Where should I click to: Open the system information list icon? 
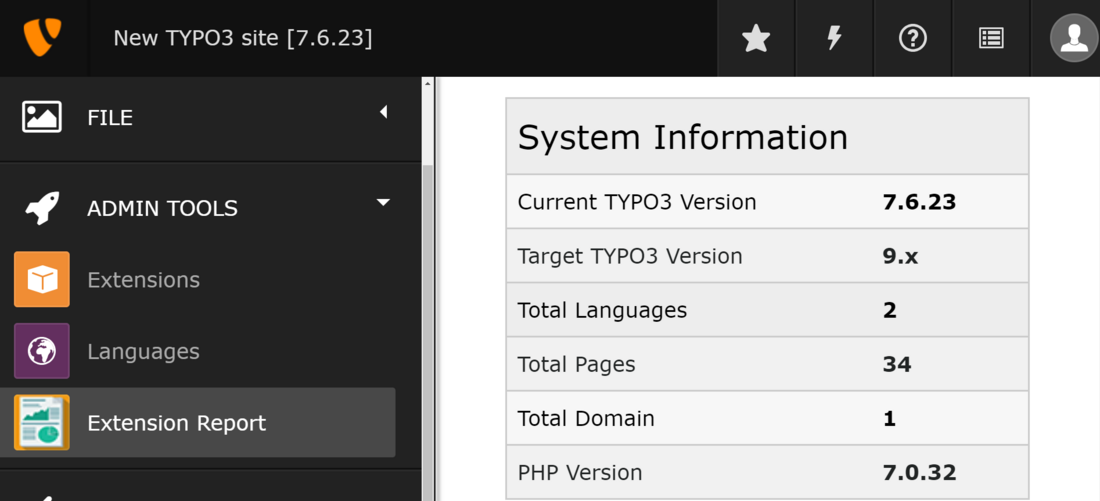tap(991, 38)
